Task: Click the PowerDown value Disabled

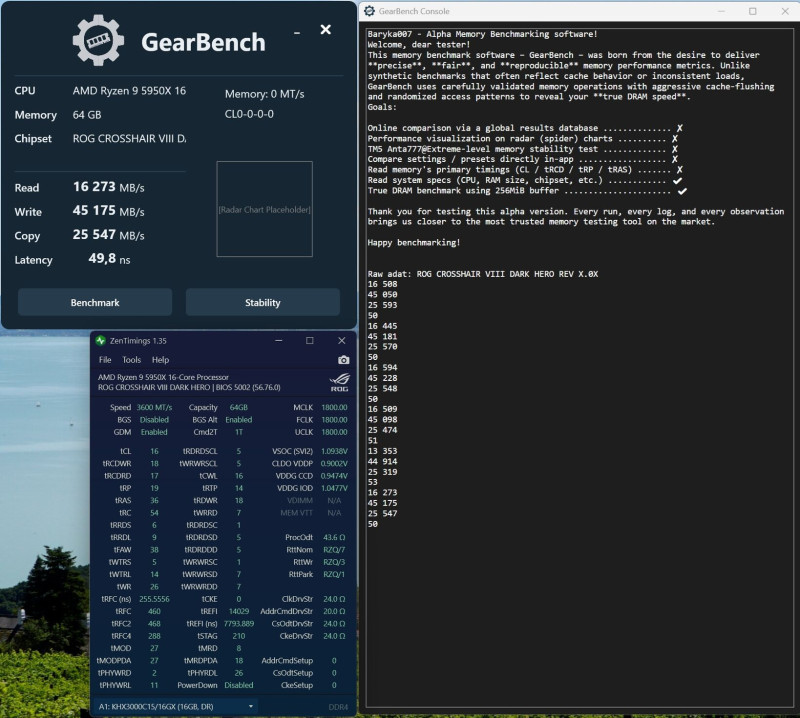Action: 239,685
